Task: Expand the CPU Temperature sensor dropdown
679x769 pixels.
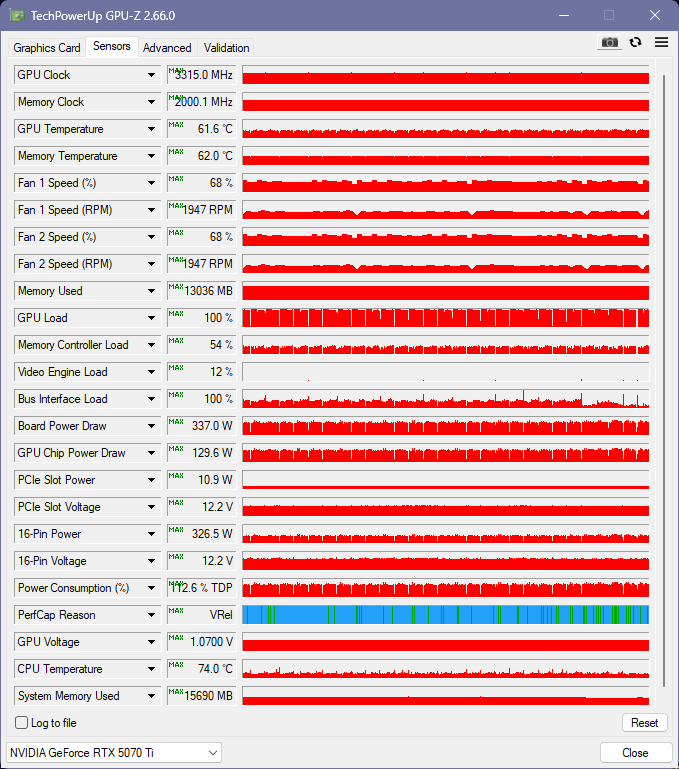Action: click(x=151, y=669)
